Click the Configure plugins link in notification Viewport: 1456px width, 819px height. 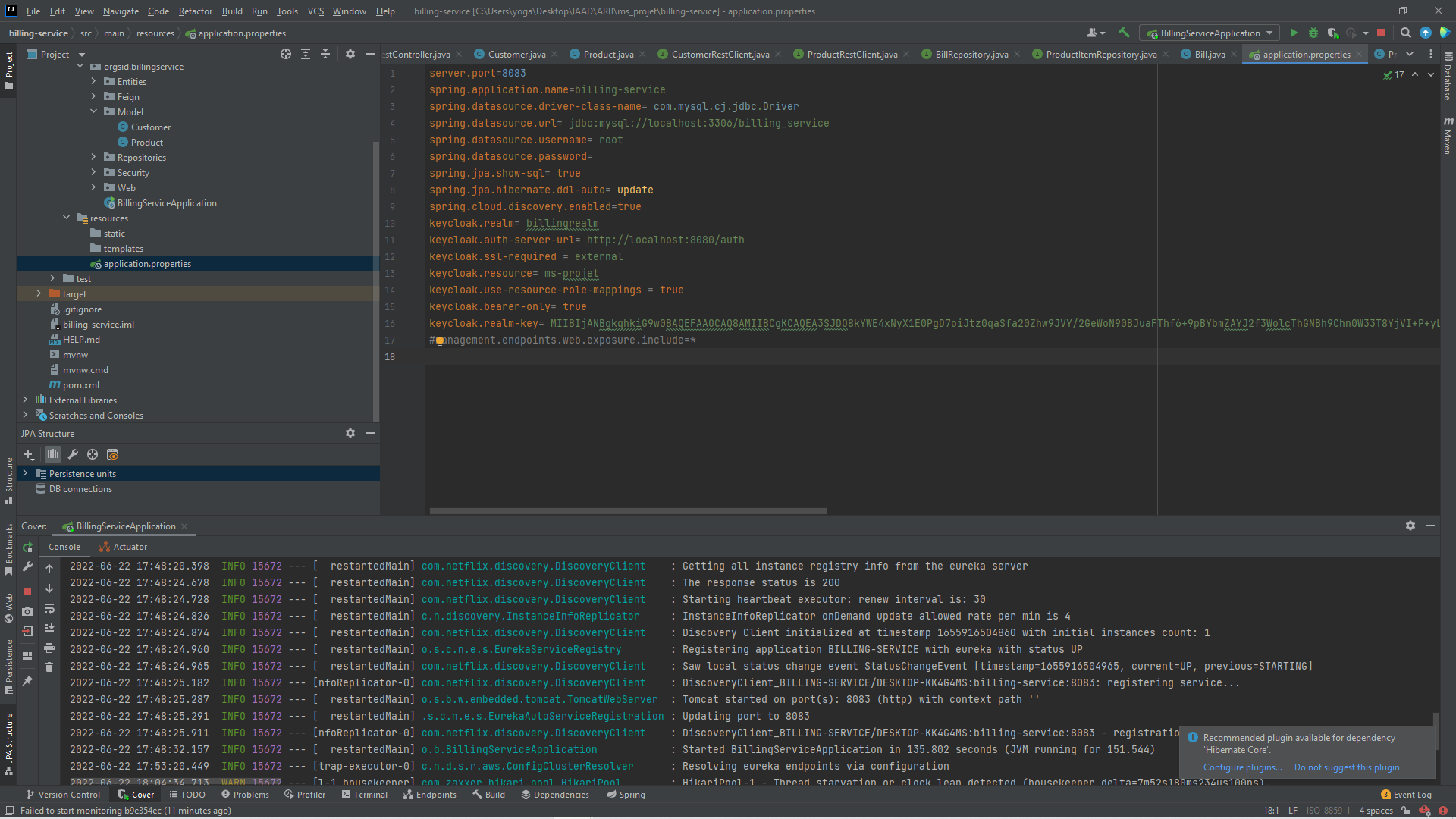click(x=1241, y=767)
